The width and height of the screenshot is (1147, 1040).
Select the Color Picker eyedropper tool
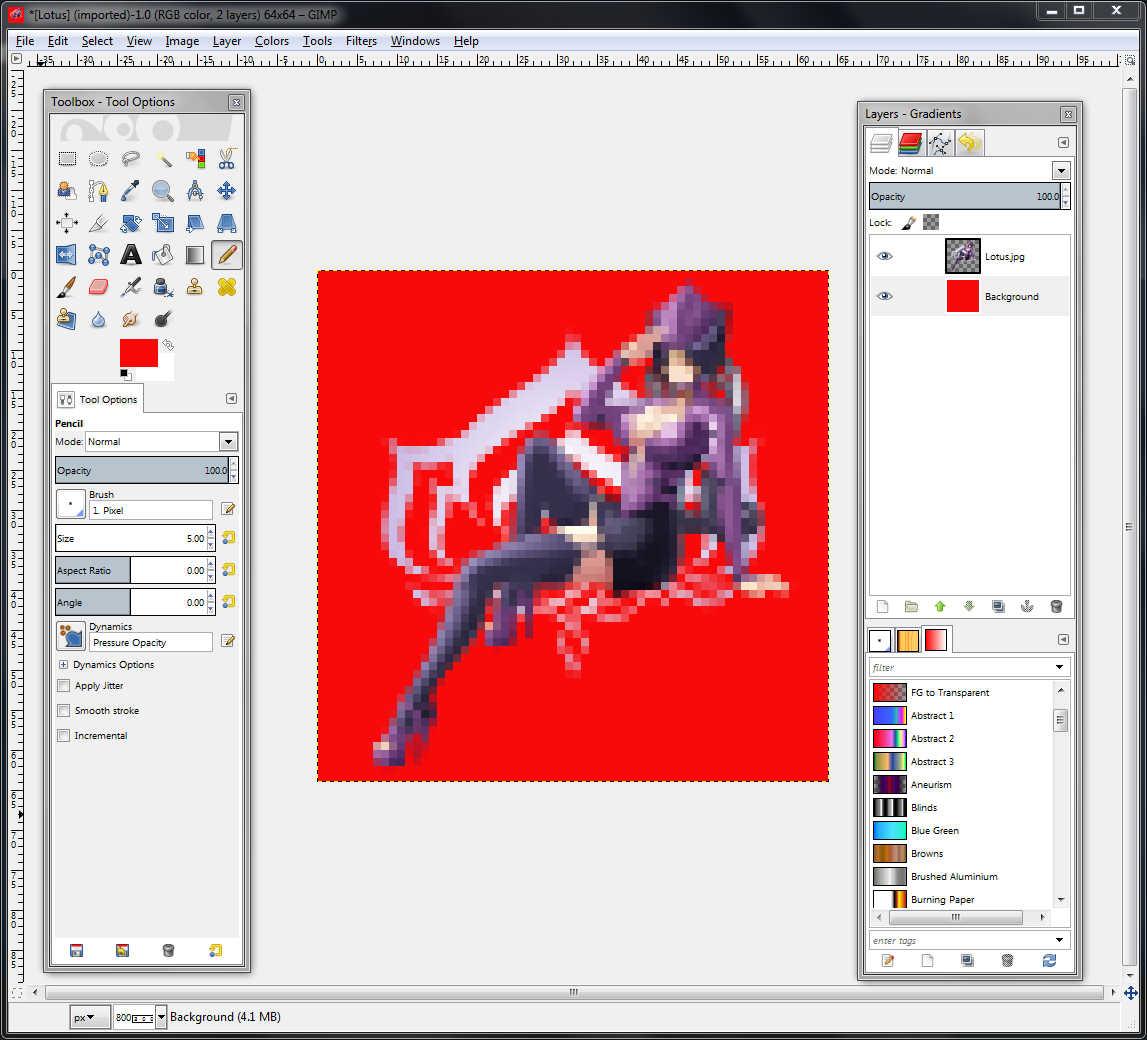click(130, 190)
